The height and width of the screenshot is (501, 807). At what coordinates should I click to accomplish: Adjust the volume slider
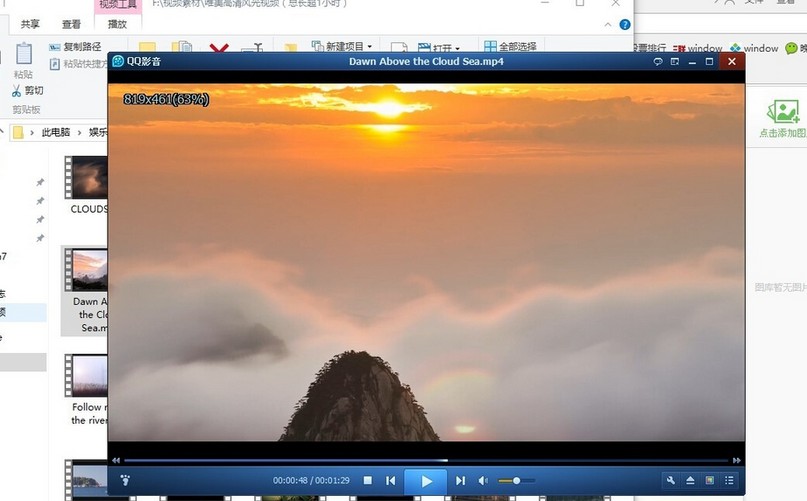pos(516,481)
